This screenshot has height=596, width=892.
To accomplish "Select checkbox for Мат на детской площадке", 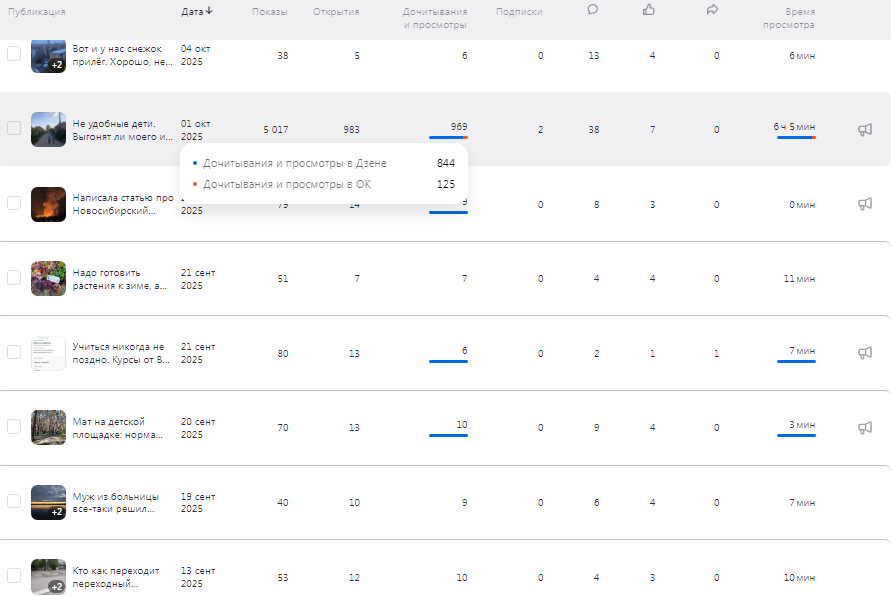I will pyautogui.click(x=14, y=427).
